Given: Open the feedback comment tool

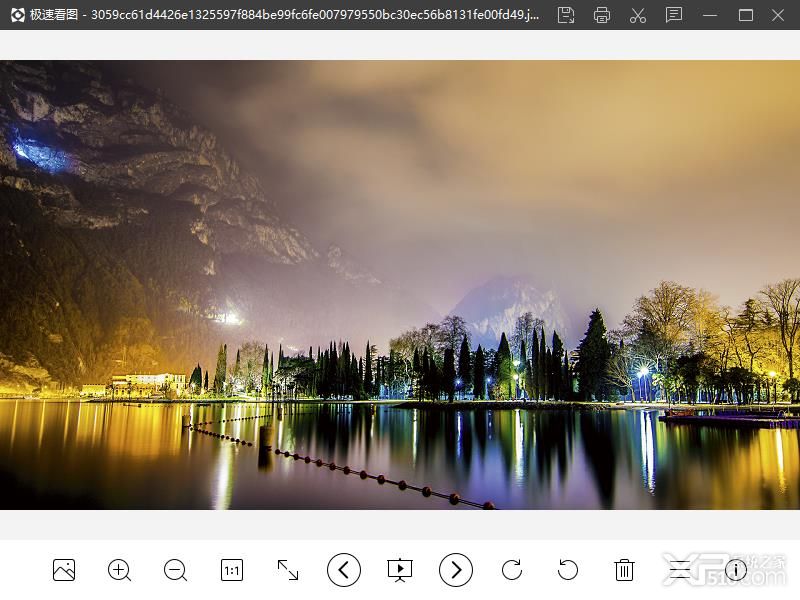Looking at the screenshot, I should pyautogui.click(x=673, y=16).
